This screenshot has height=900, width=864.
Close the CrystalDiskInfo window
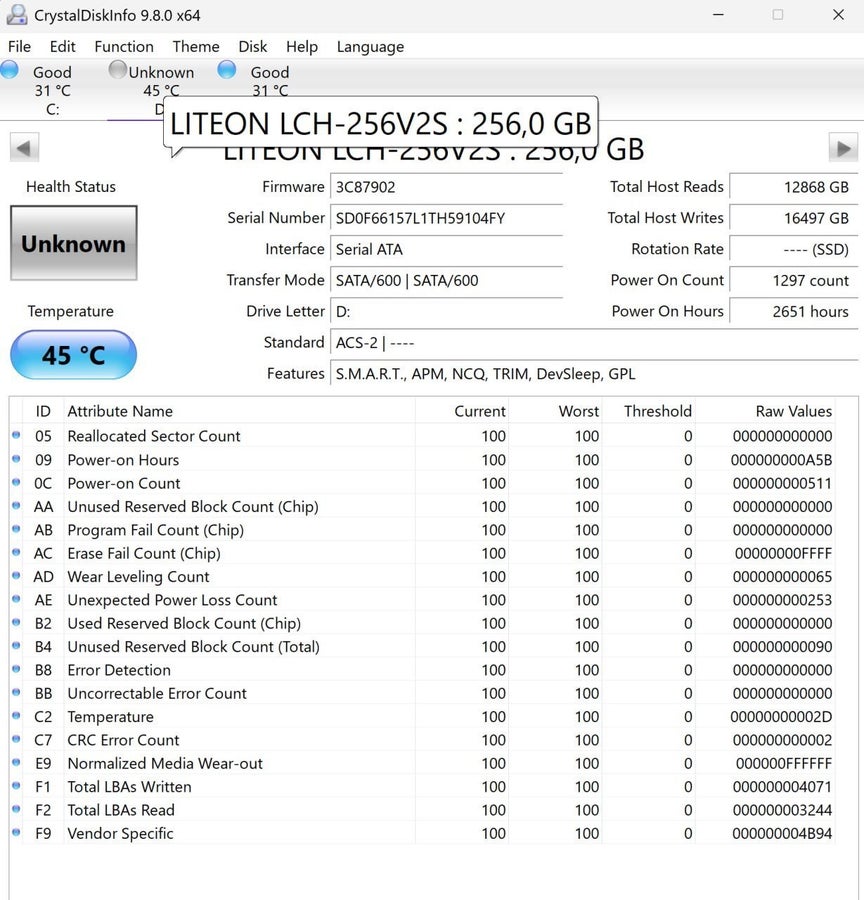point(838,14)
